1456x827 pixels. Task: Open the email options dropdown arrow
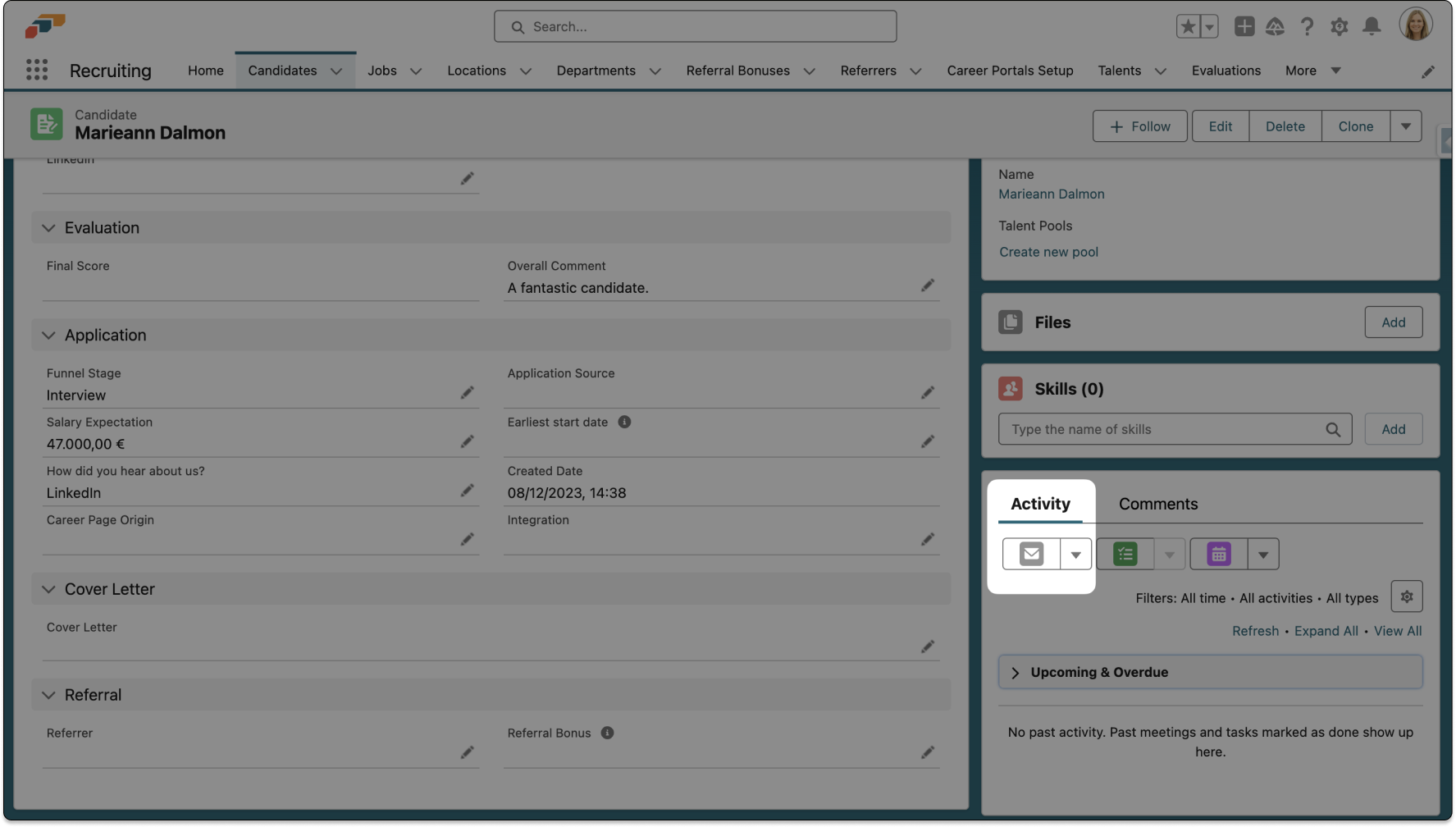tap(1075, 555)
